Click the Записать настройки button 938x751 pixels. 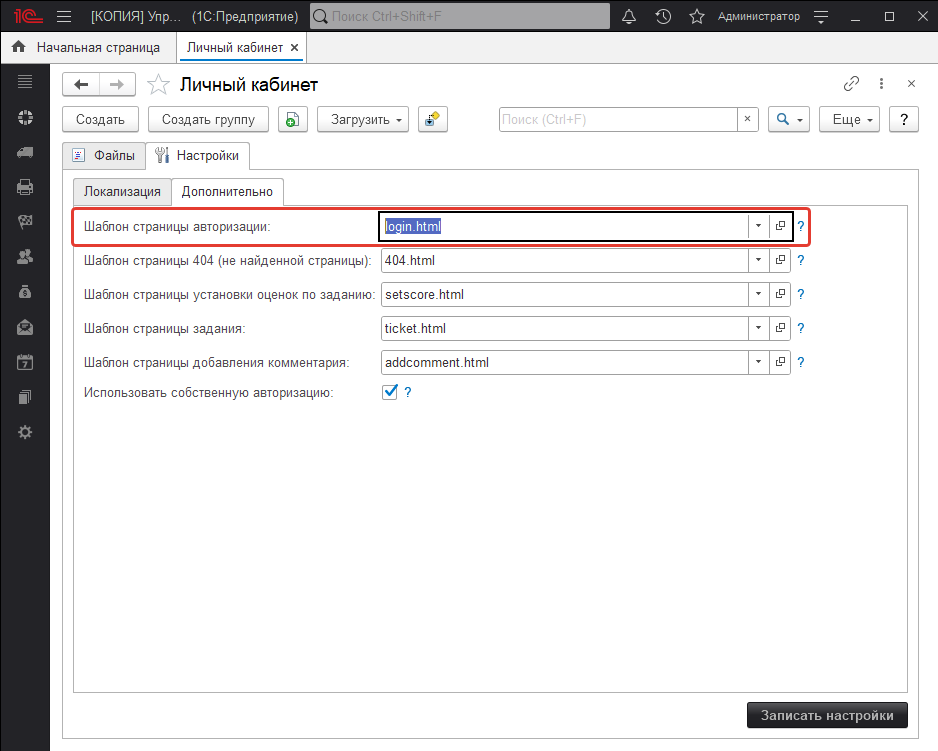(x=827, y=715)
